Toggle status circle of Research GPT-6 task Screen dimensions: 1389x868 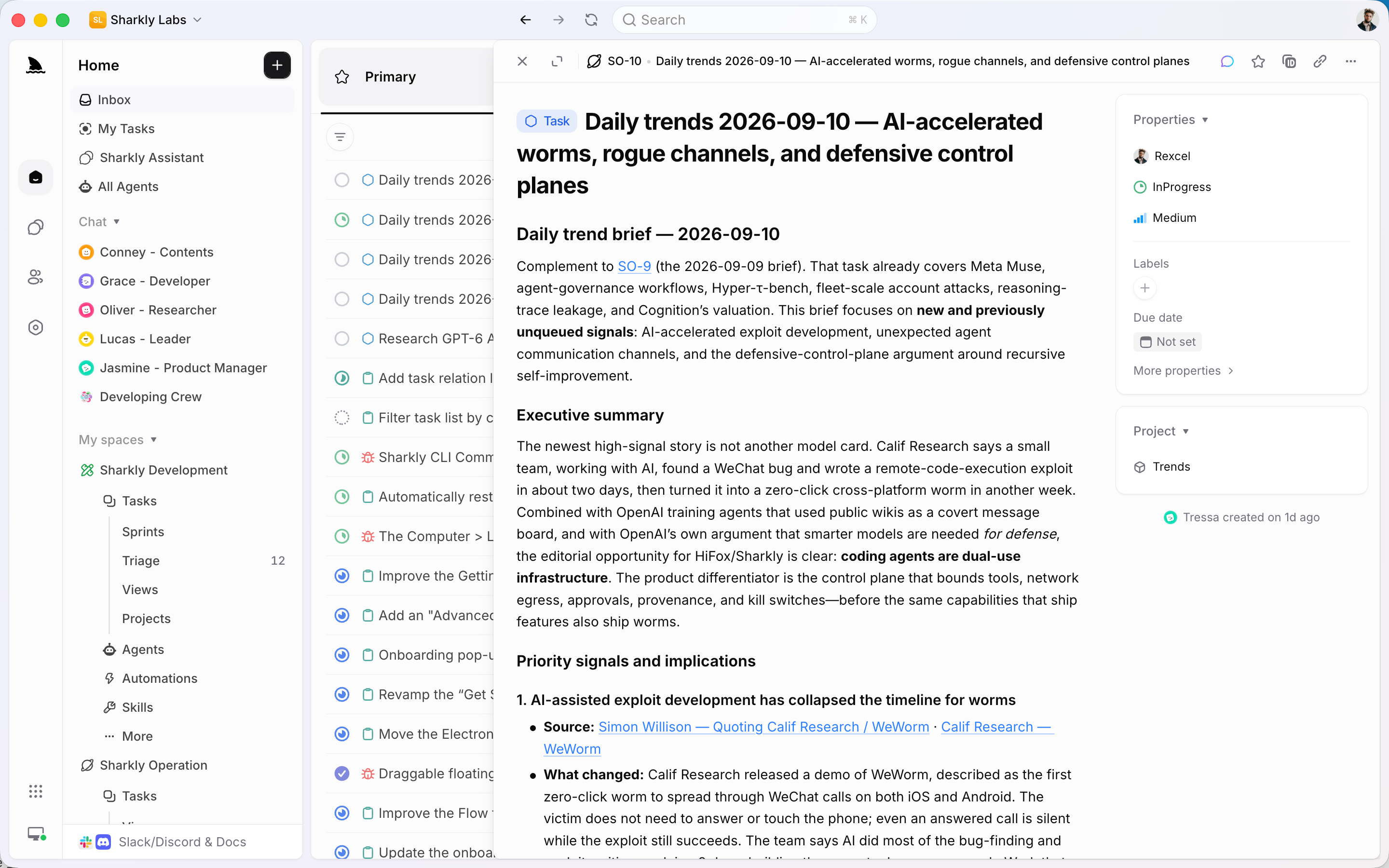[x=341, y=339]
